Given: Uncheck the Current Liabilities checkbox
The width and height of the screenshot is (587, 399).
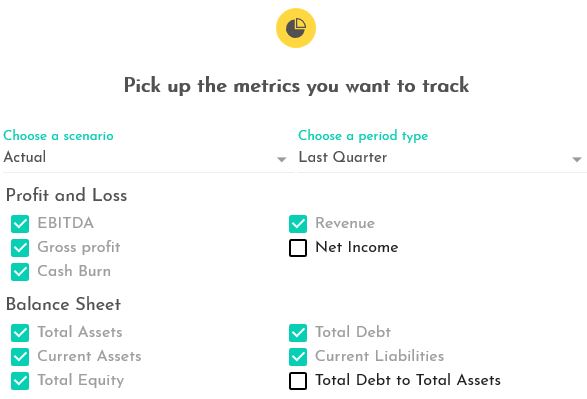Looking at the screenshot, I should (298, 357).
